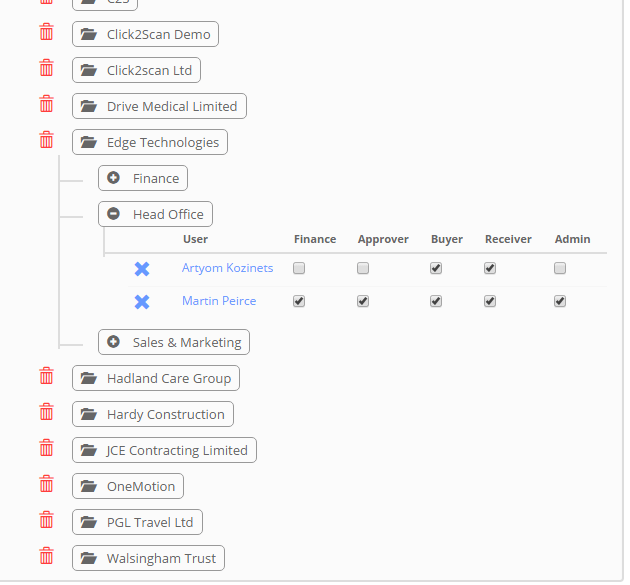Uncheck Buyer role for Martin Peirce
Screen dimensions: 630x585
[436, 301]
